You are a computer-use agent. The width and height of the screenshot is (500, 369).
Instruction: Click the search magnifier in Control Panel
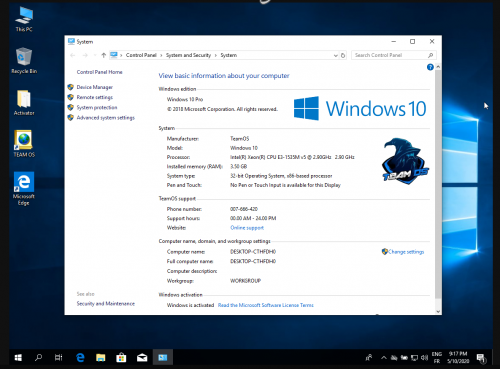point(430,55)
